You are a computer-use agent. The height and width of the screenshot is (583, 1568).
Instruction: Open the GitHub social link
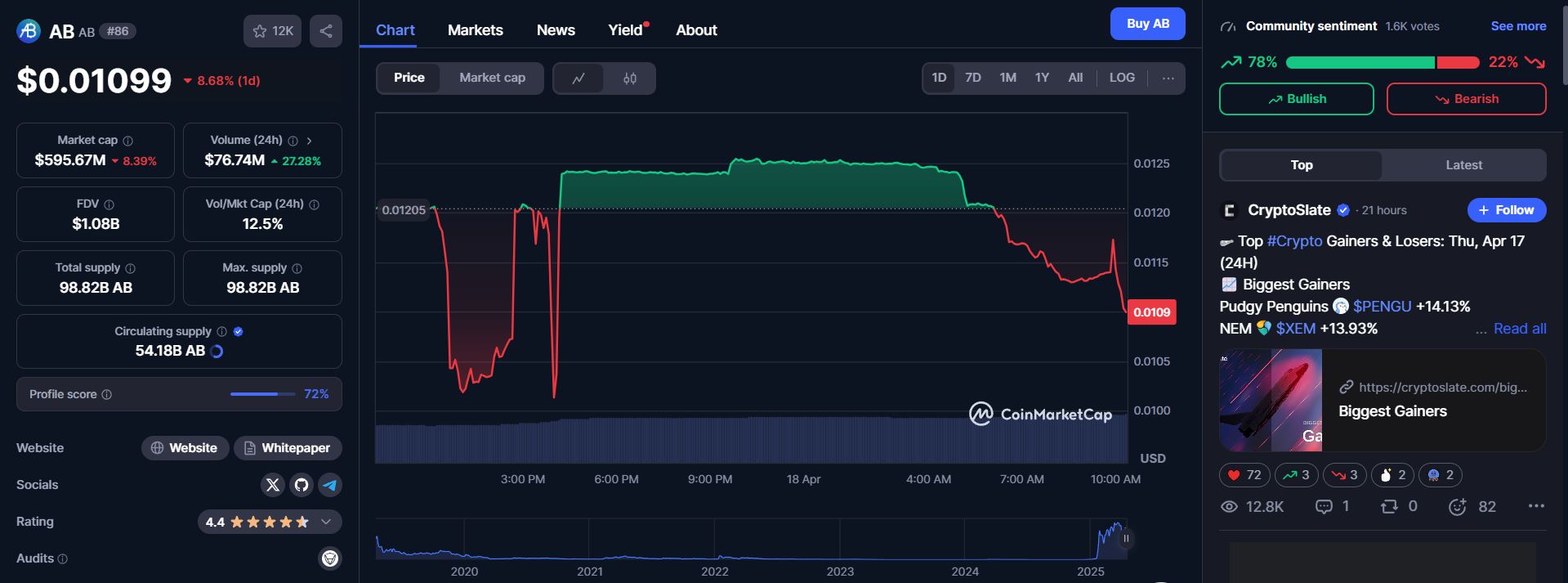[302, 485]
